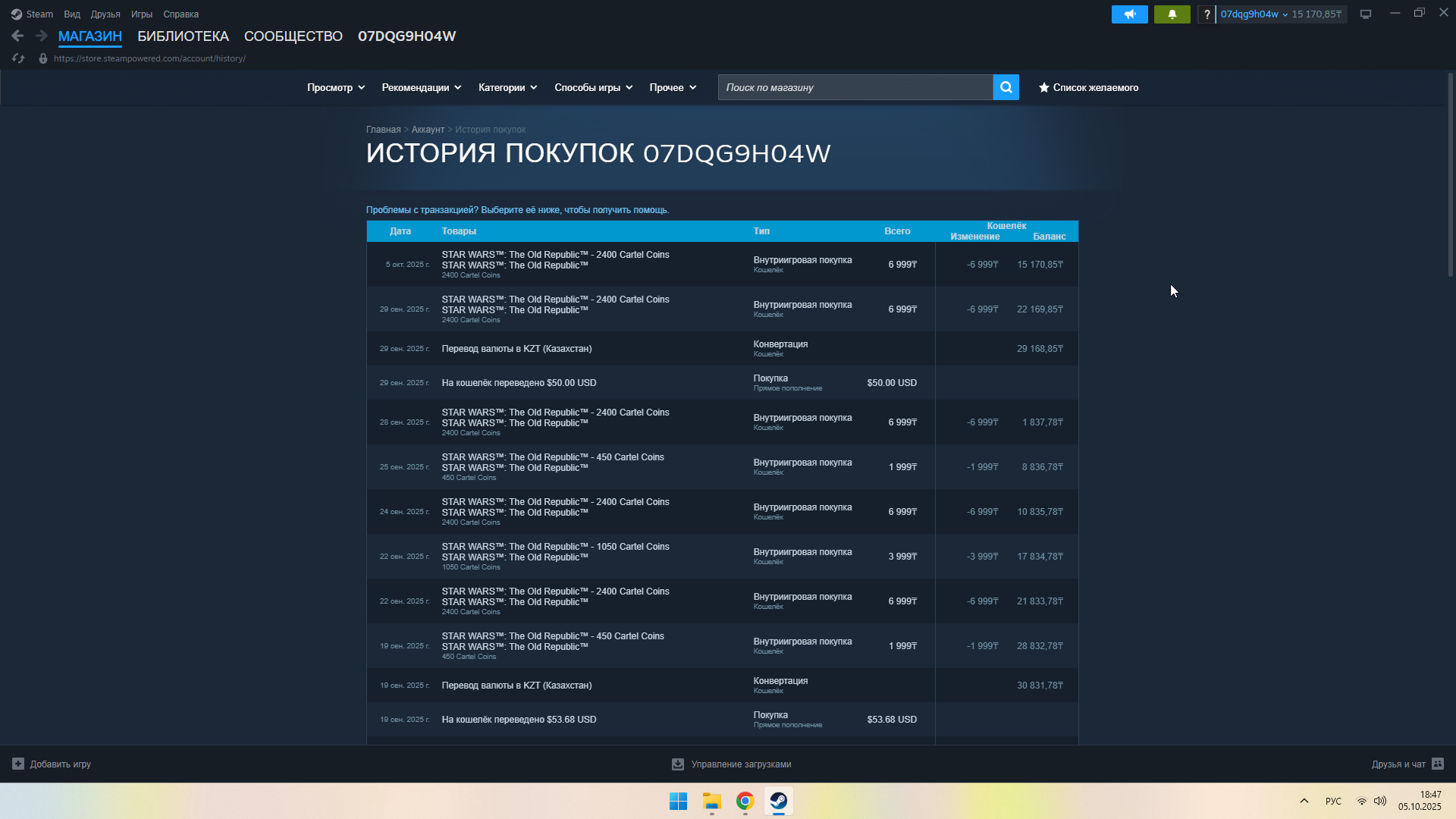Expand the Категории dropdown menu
1456x819 pixels.
507,88
